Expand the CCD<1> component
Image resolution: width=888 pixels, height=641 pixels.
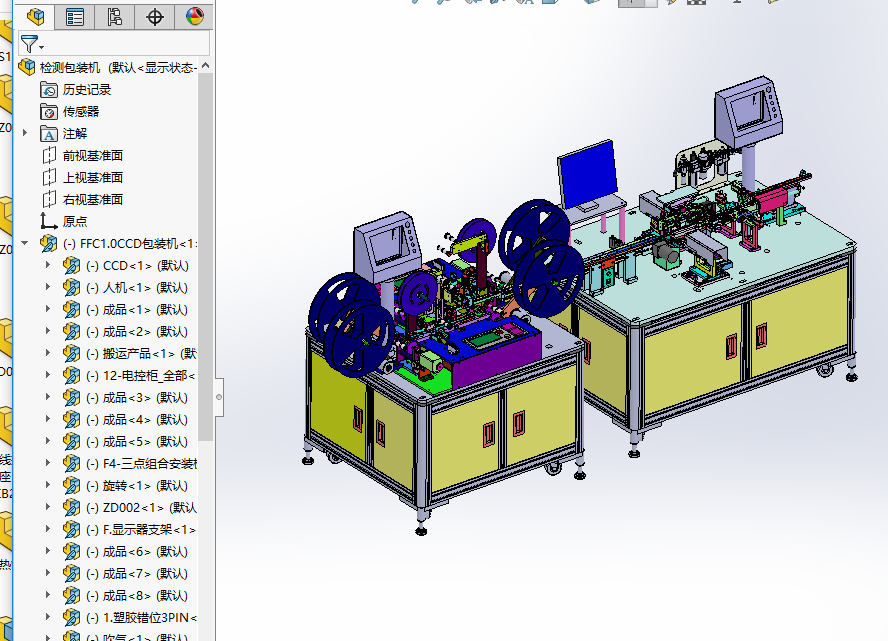48,265
